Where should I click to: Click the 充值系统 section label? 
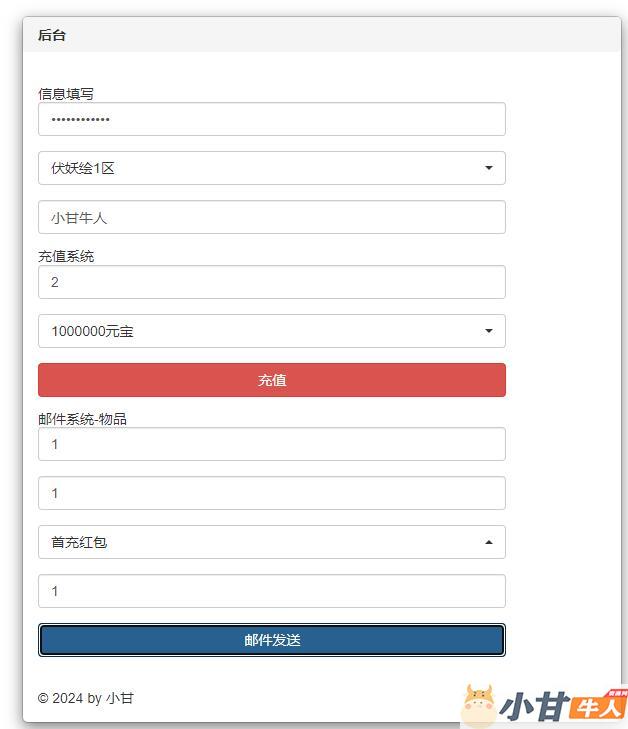coord(66,256)
